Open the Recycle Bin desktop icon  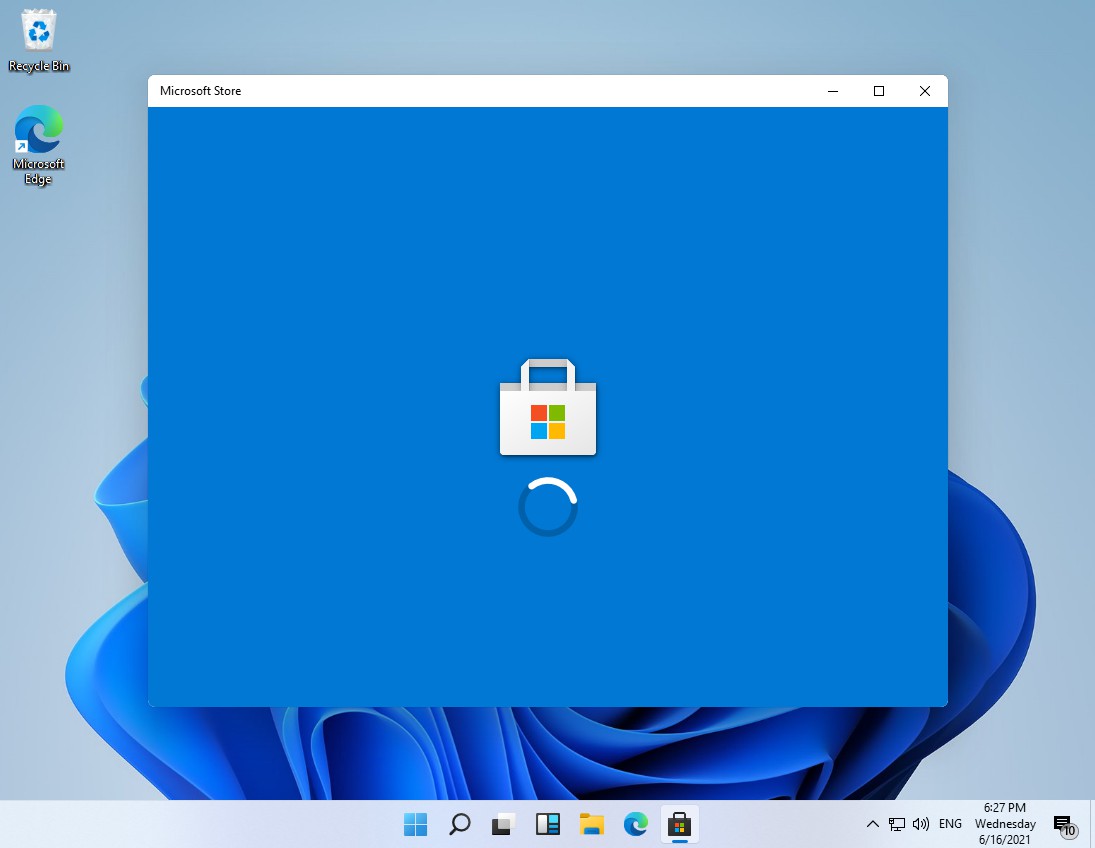click(39, 41)
